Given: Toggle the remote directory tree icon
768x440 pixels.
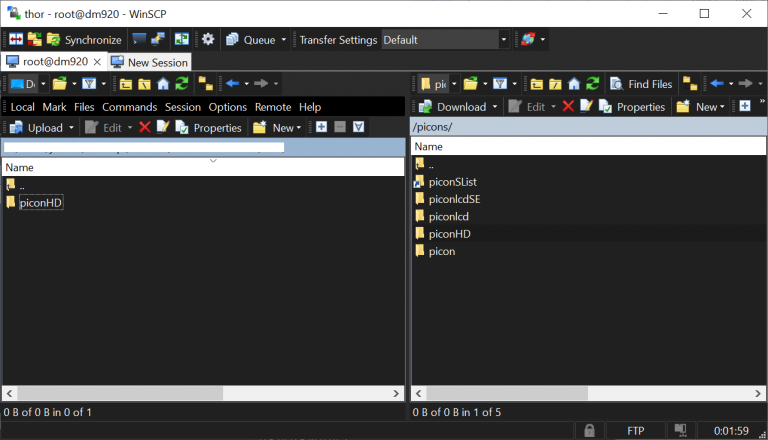Looking at the screenshot, I should click(x=690, y=84).
